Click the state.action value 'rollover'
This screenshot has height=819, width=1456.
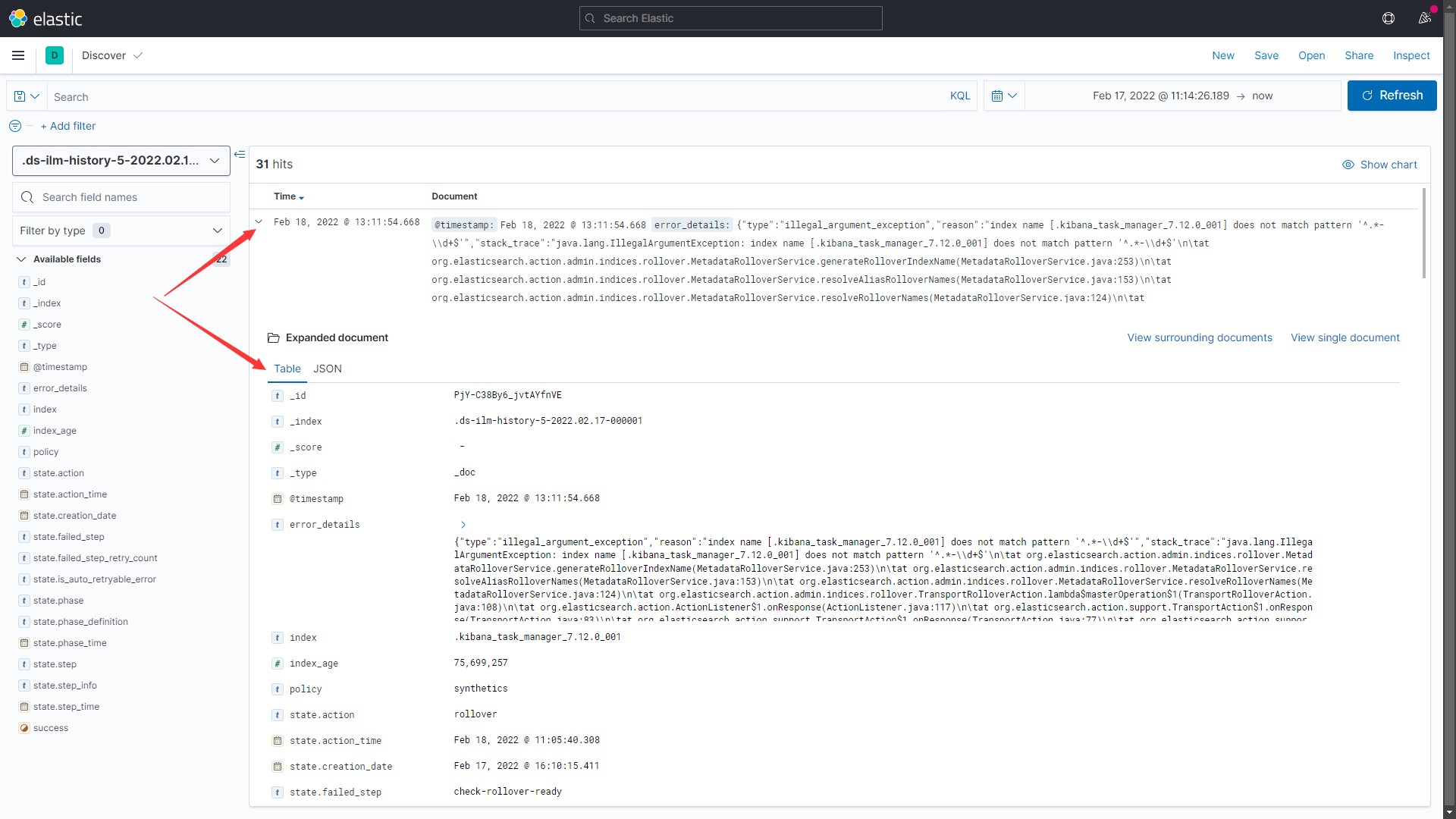475,714
